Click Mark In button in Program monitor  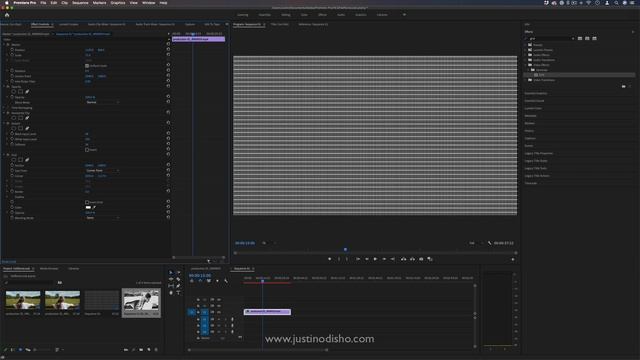339,259
